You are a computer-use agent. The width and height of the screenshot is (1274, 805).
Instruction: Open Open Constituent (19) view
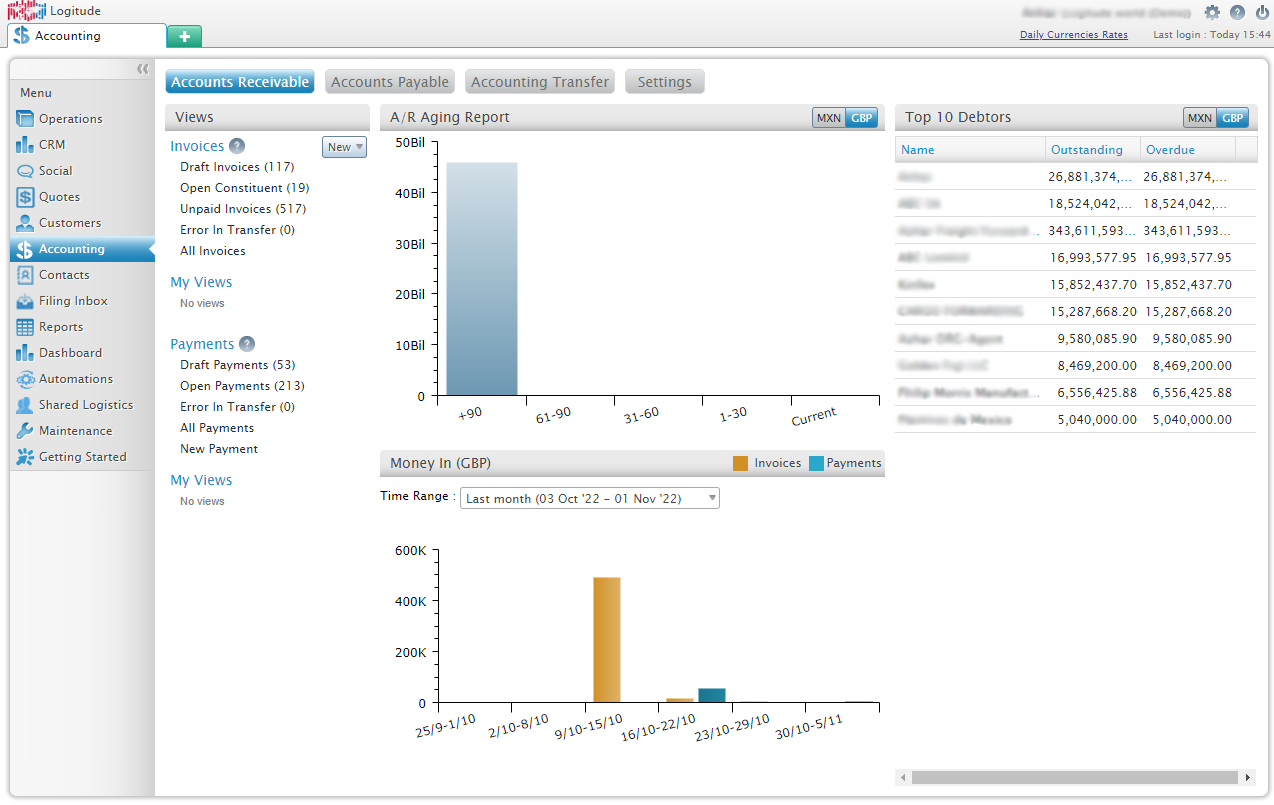[245, 188]
